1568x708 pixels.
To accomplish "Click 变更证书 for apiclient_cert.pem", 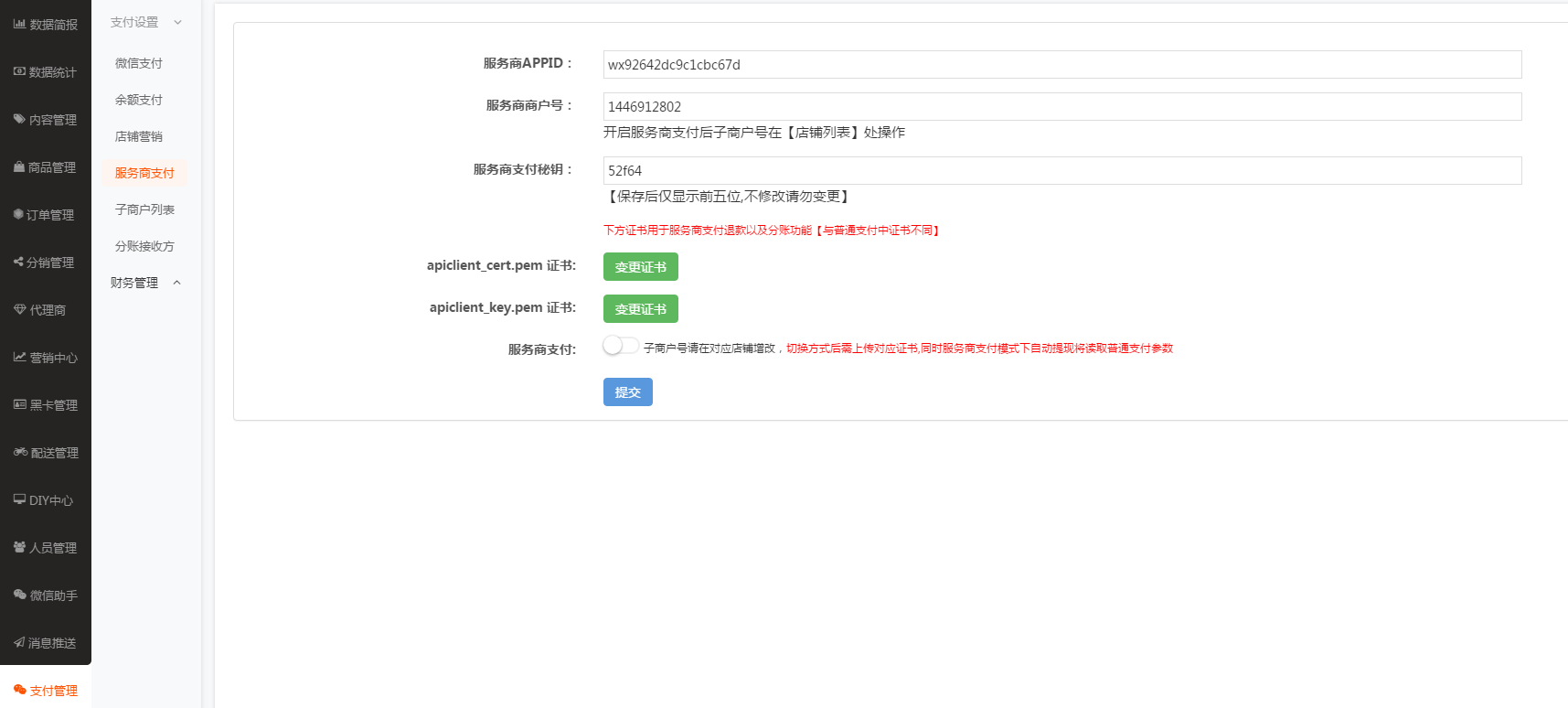I will [x=640, y=267].
